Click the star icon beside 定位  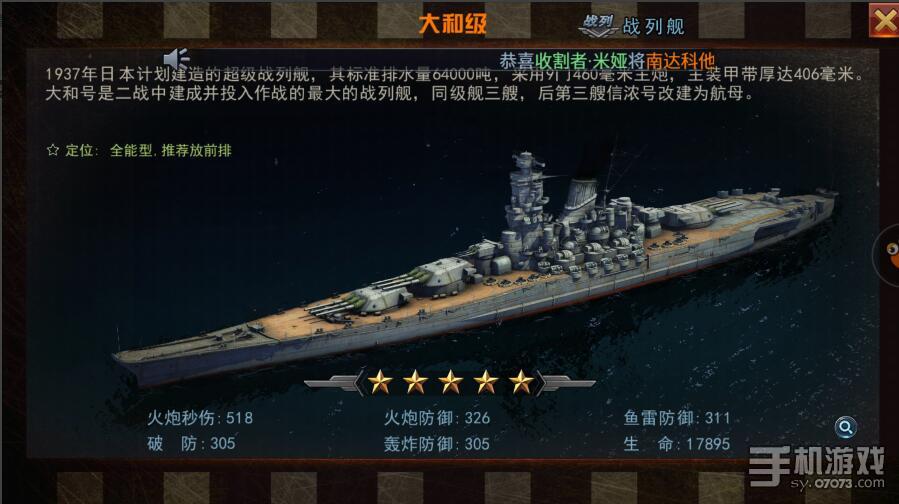point(53,150)
